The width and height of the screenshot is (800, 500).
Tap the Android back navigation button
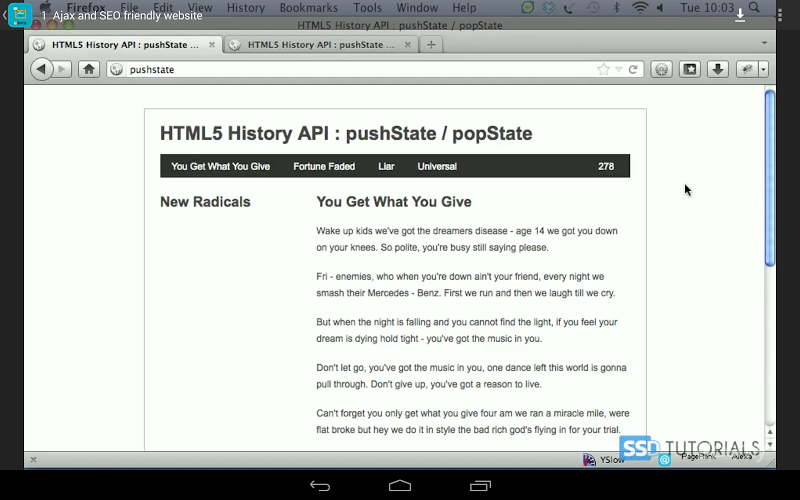[x=320, y=486]
